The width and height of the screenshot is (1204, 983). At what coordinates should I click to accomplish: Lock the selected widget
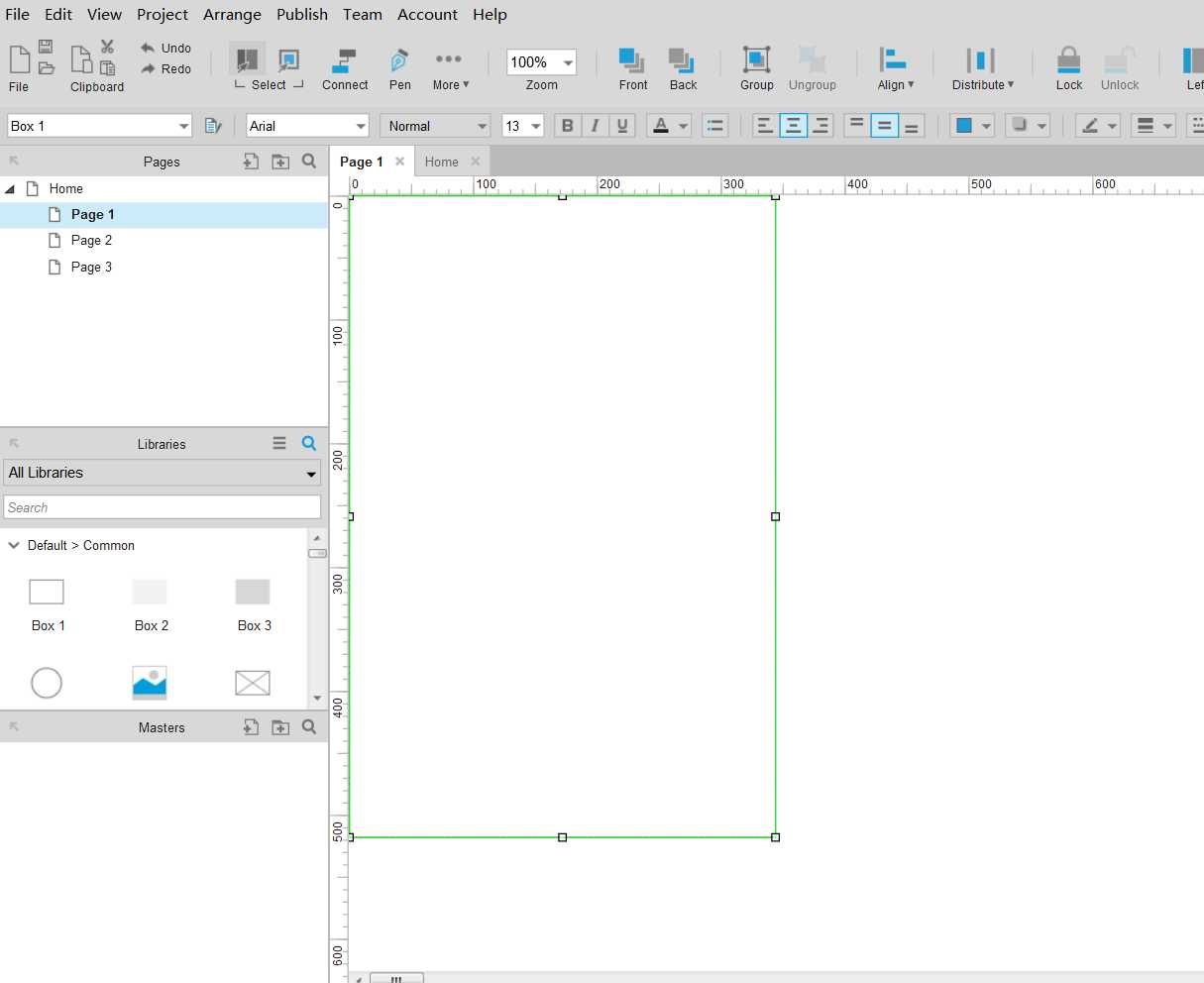[1068, 68]
